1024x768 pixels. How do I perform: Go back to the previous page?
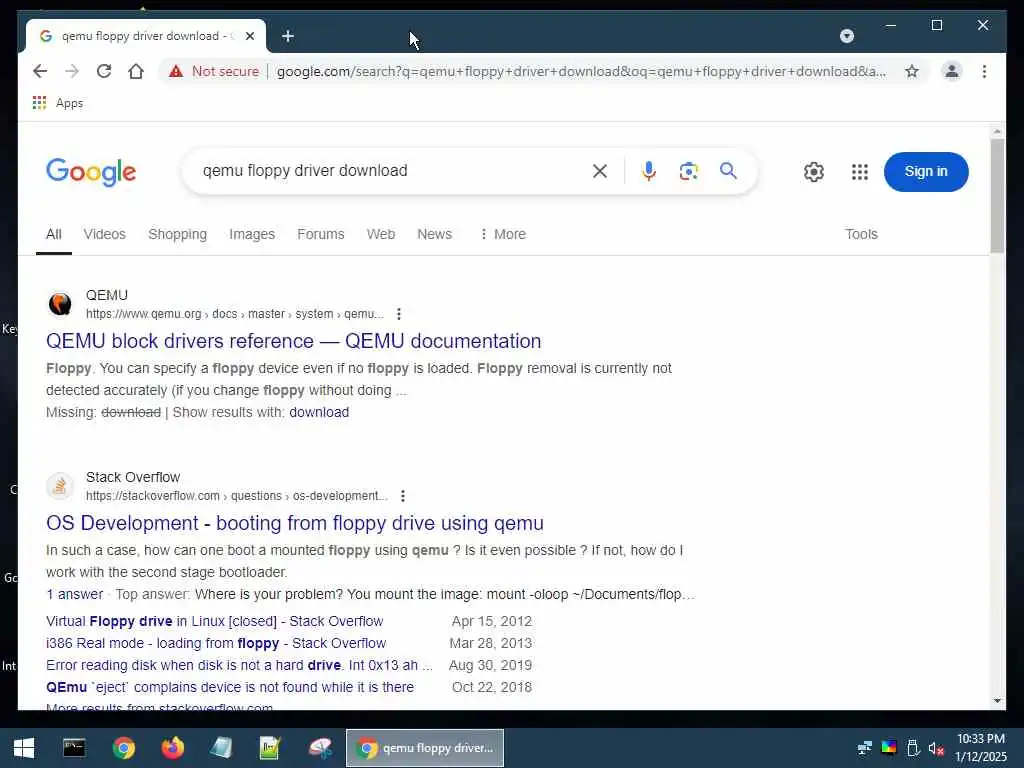point(40,71)
